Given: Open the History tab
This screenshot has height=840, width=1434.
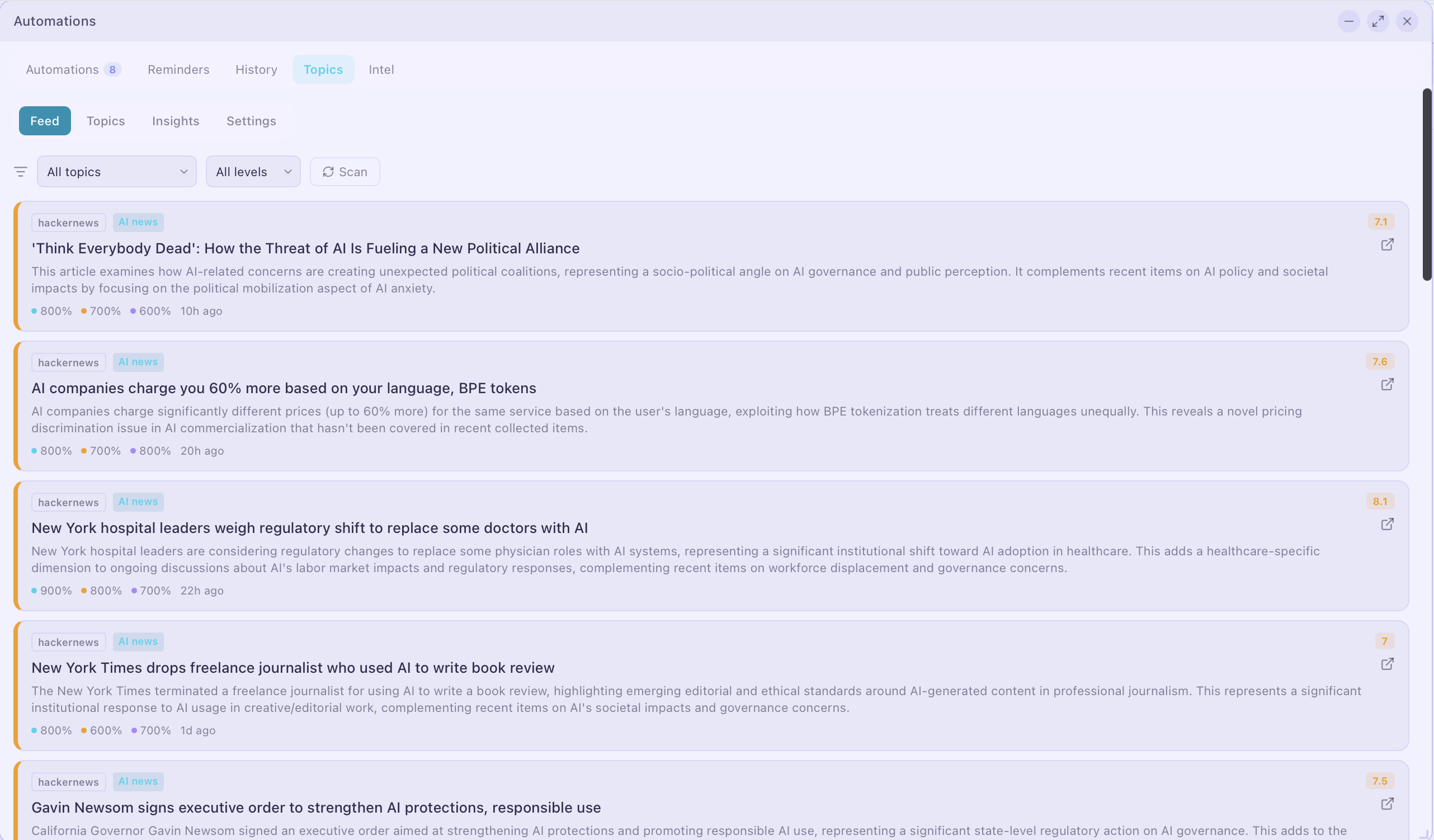Looking at the screenshot, I should pyautogui.click(x=256, y=69).
